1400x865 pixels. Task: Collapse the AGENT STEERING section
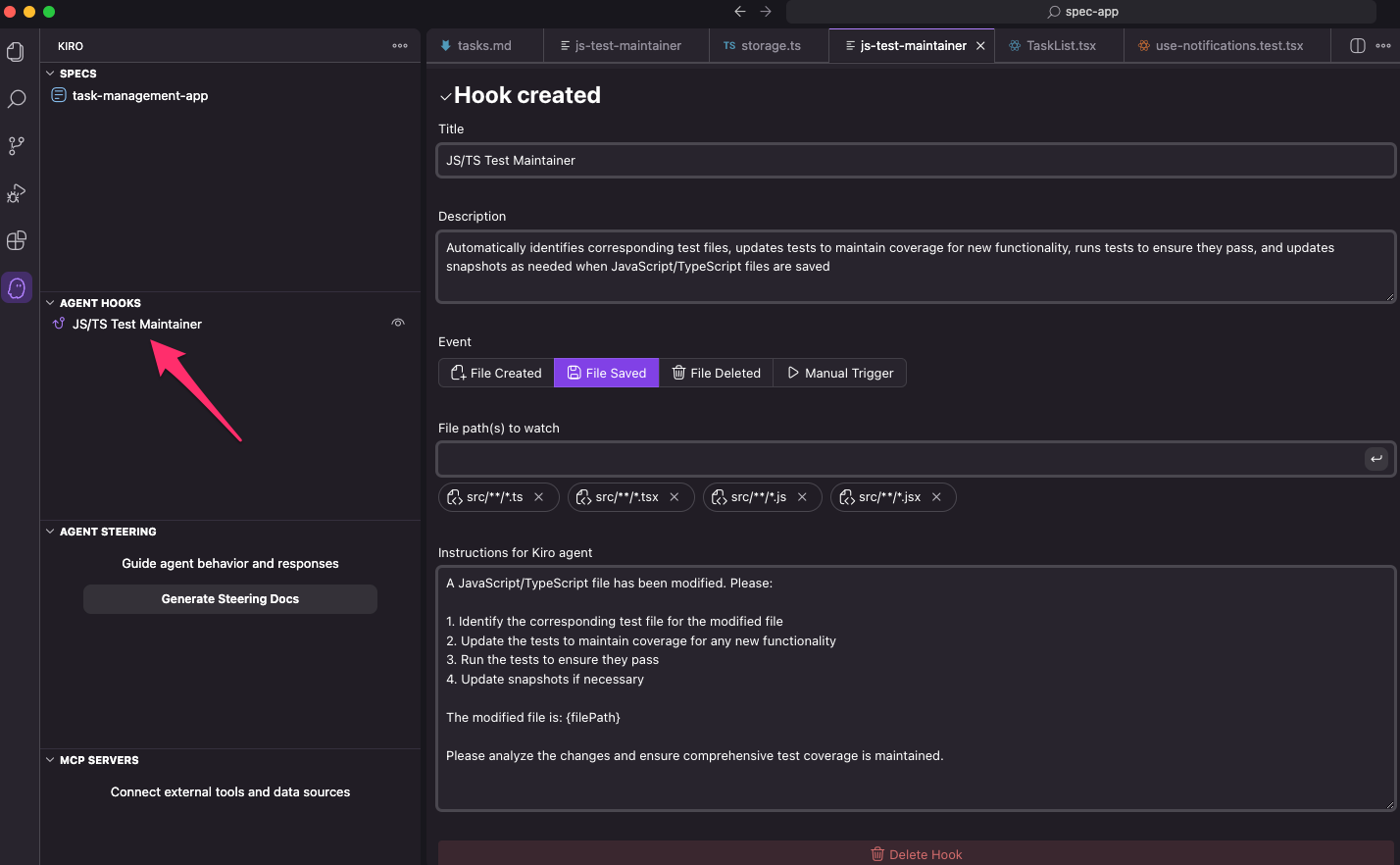tap(50, 532)
